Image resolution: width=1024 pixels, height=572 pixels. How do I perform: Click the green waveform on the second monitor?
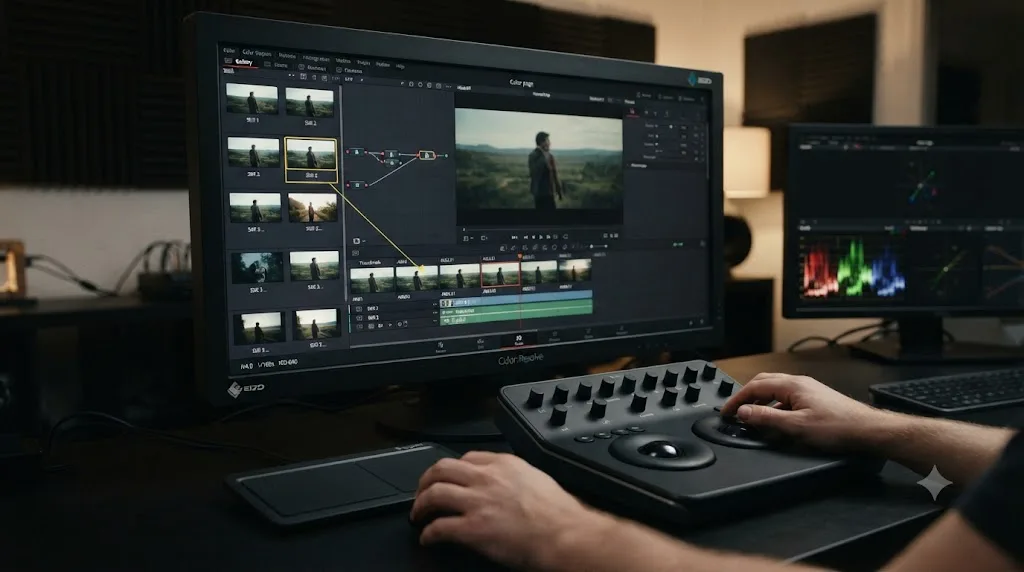point(854,268)
